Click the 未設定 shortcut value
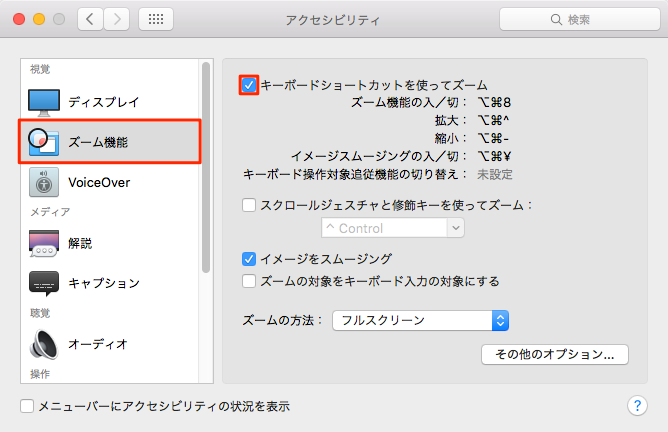The image size is (668, 432). (x=495, y=175)
